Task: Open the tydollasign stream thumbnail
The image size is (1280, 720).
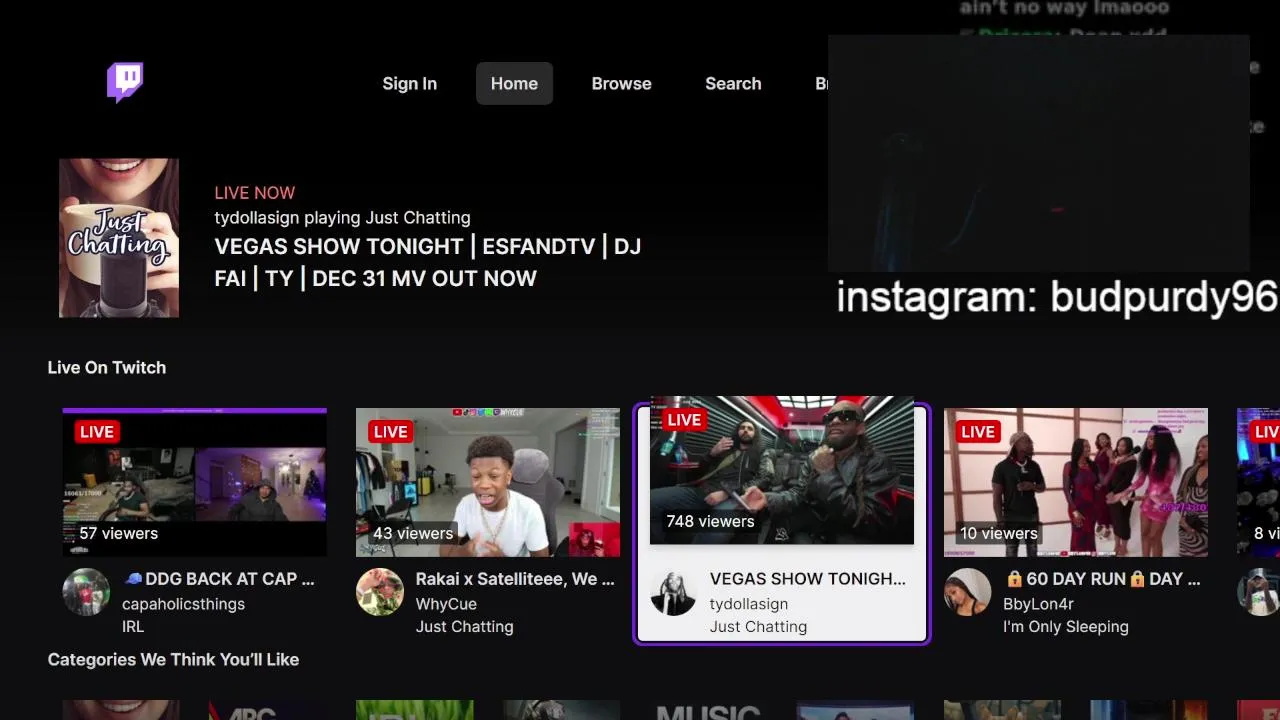Action: (x=782, y=470)
